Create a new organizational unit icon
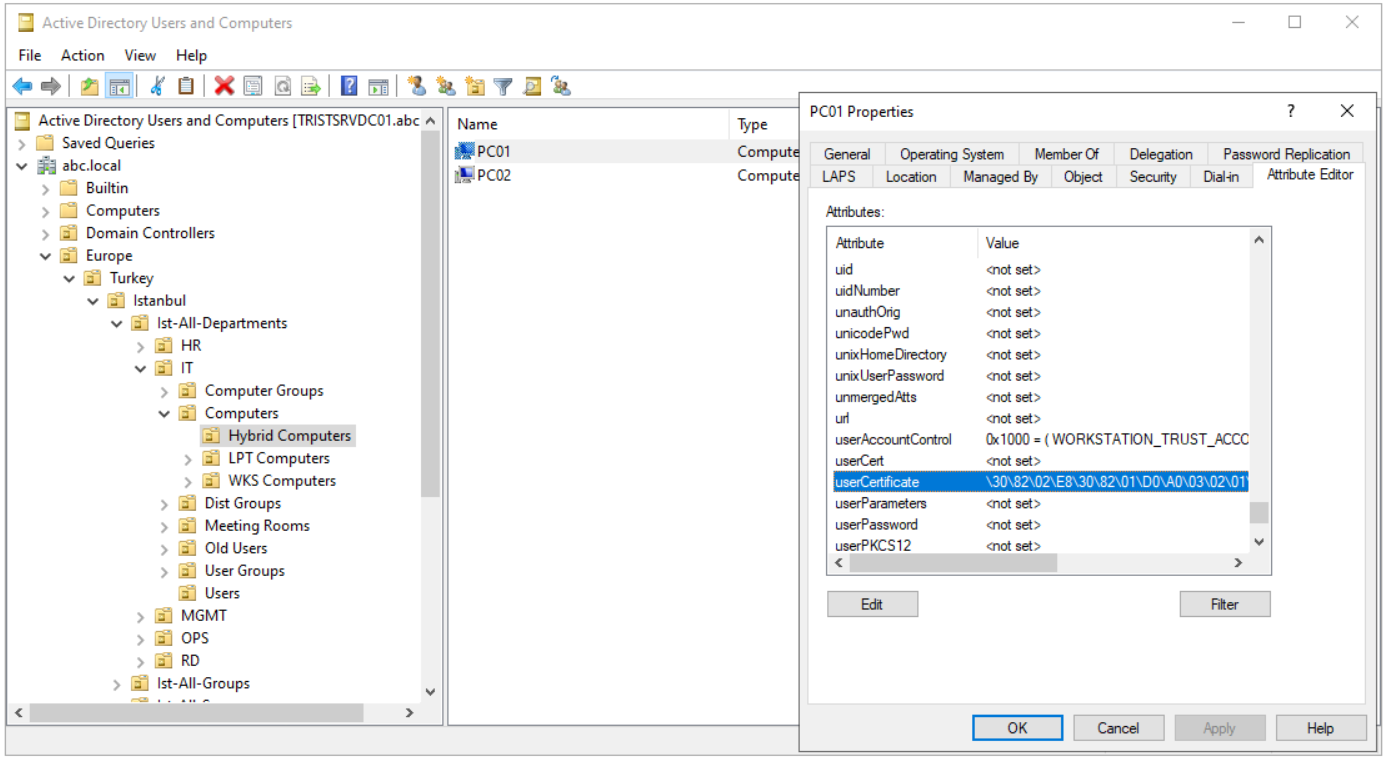 (x=475, y=87)
